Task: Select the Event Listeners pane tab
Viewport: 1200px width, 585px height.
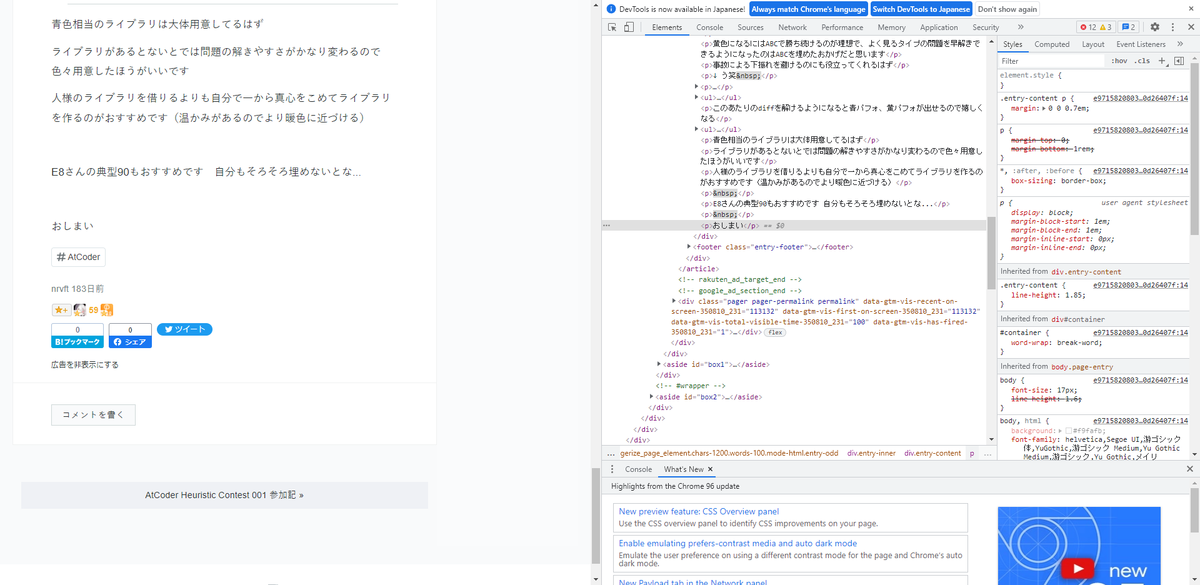Action: pos(1141,44)
